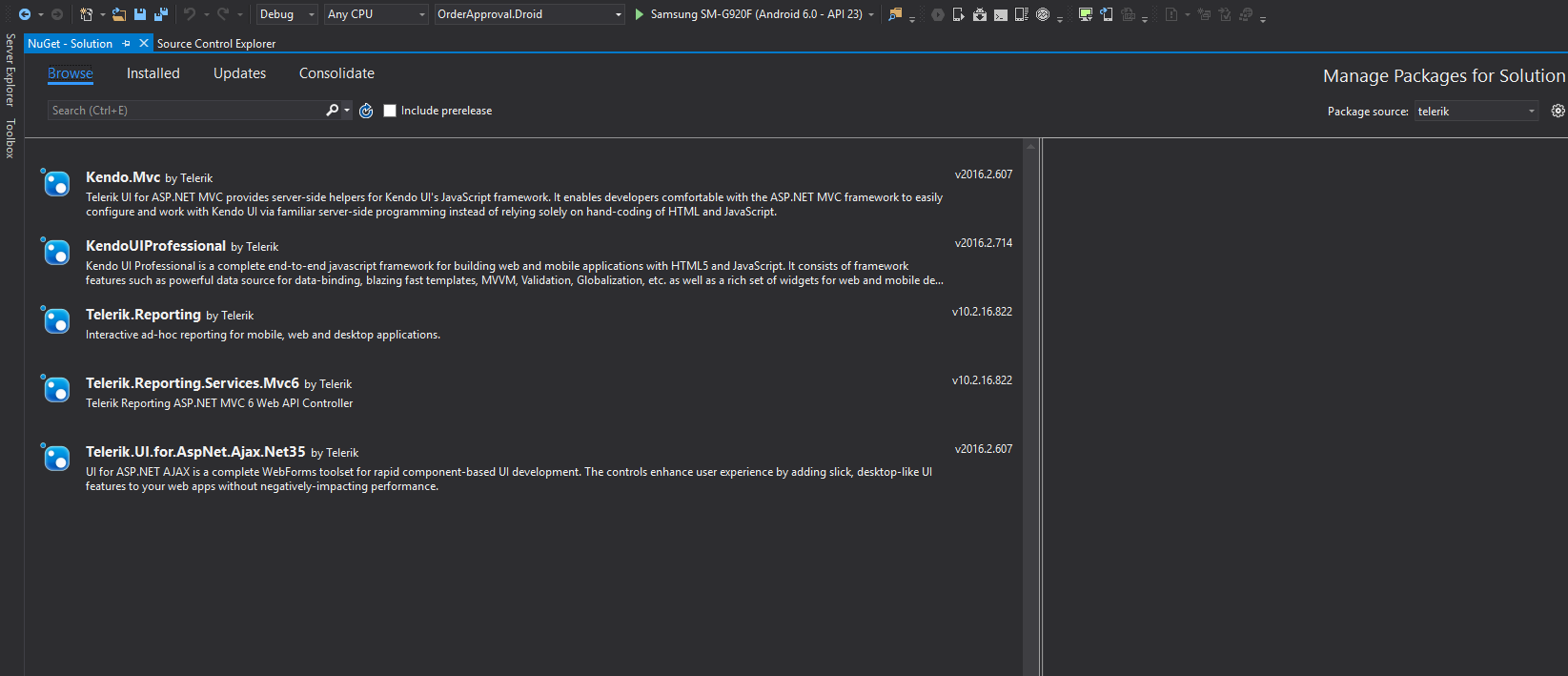Click the Telerik.Reporting.Services.Mvc6 package icon
The width and height of the screenshot is (1568, 676).
point(55,388)
